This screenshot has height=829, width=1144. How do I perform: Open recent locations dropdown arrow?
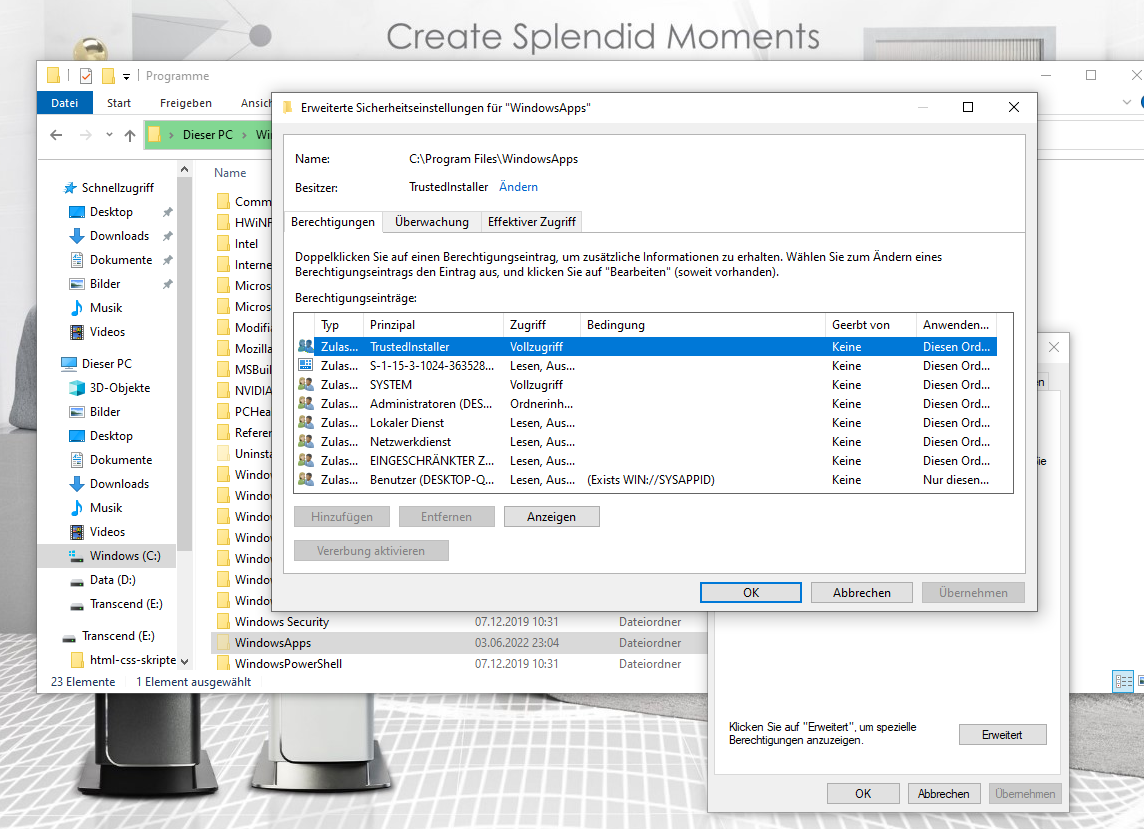pyautogui.click(x=109, y=135)
